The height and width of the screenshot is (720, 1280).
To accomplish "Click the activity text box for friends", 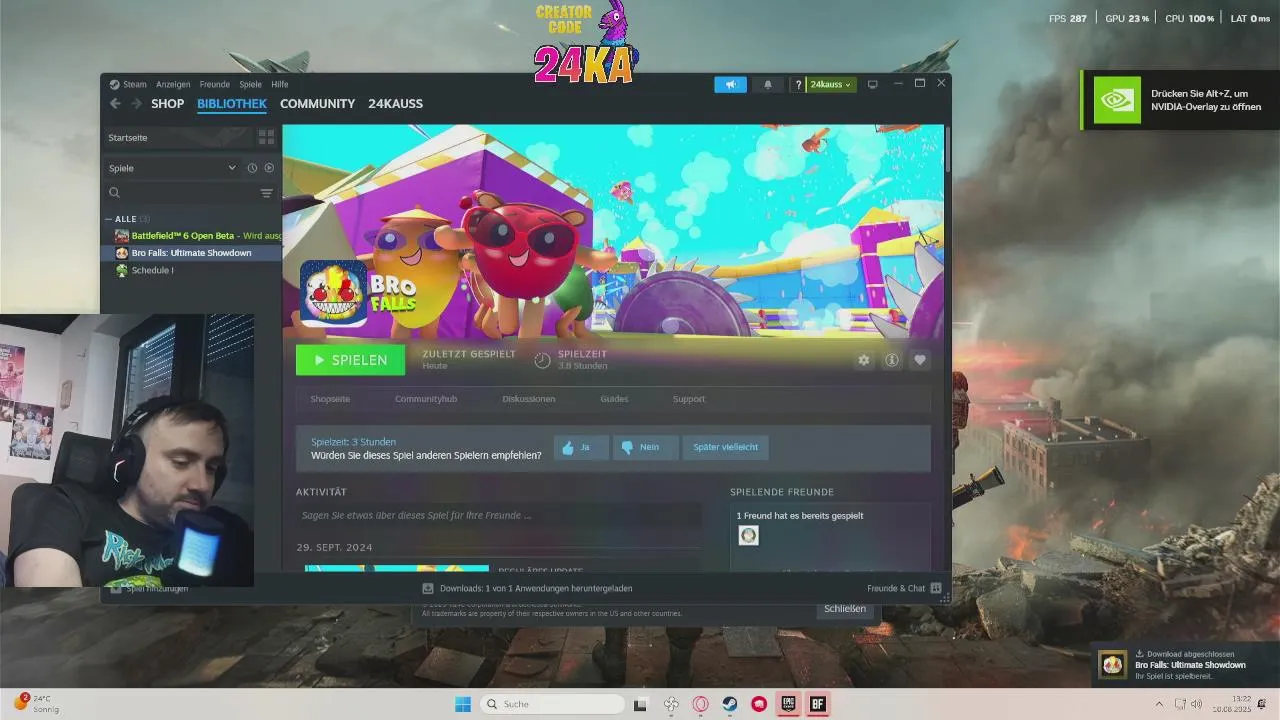I will (x=498, y=515).
